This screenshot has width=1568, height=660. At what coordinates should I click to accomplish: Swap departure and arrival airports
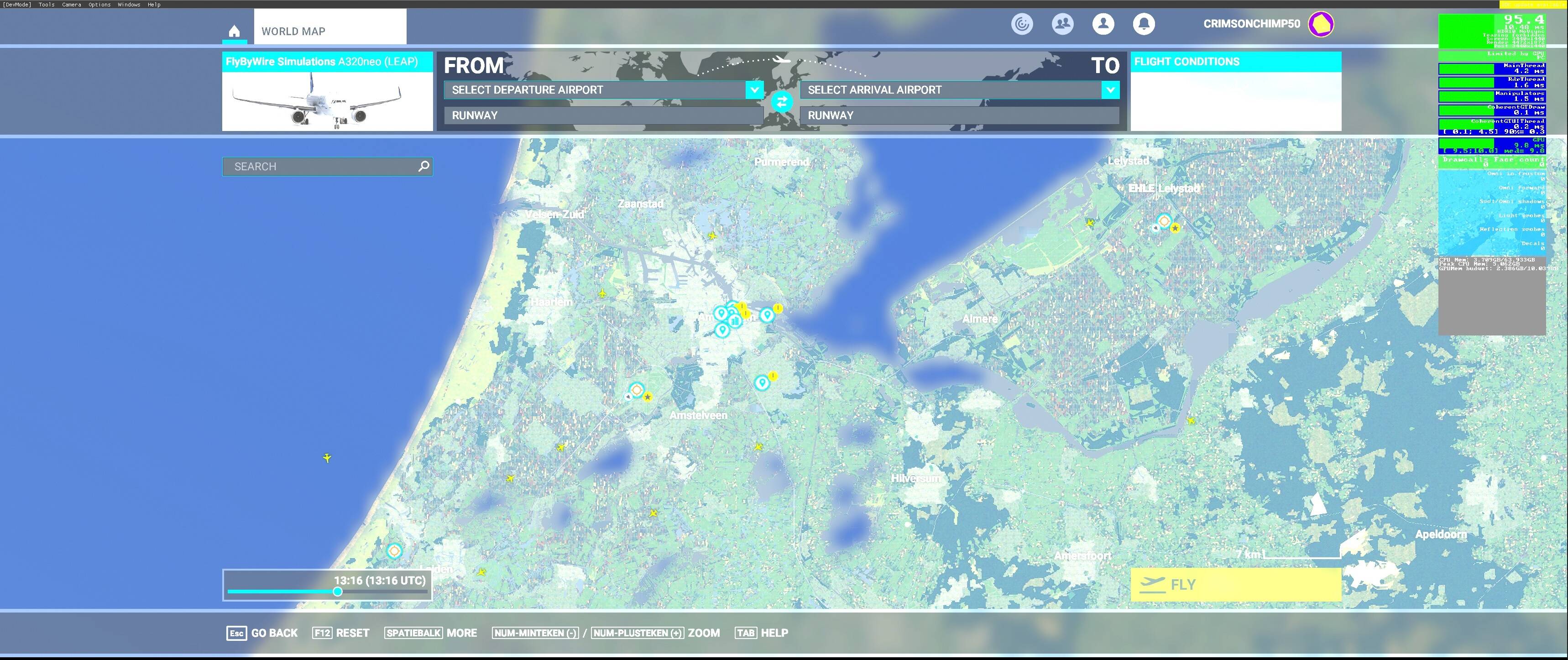782,102
